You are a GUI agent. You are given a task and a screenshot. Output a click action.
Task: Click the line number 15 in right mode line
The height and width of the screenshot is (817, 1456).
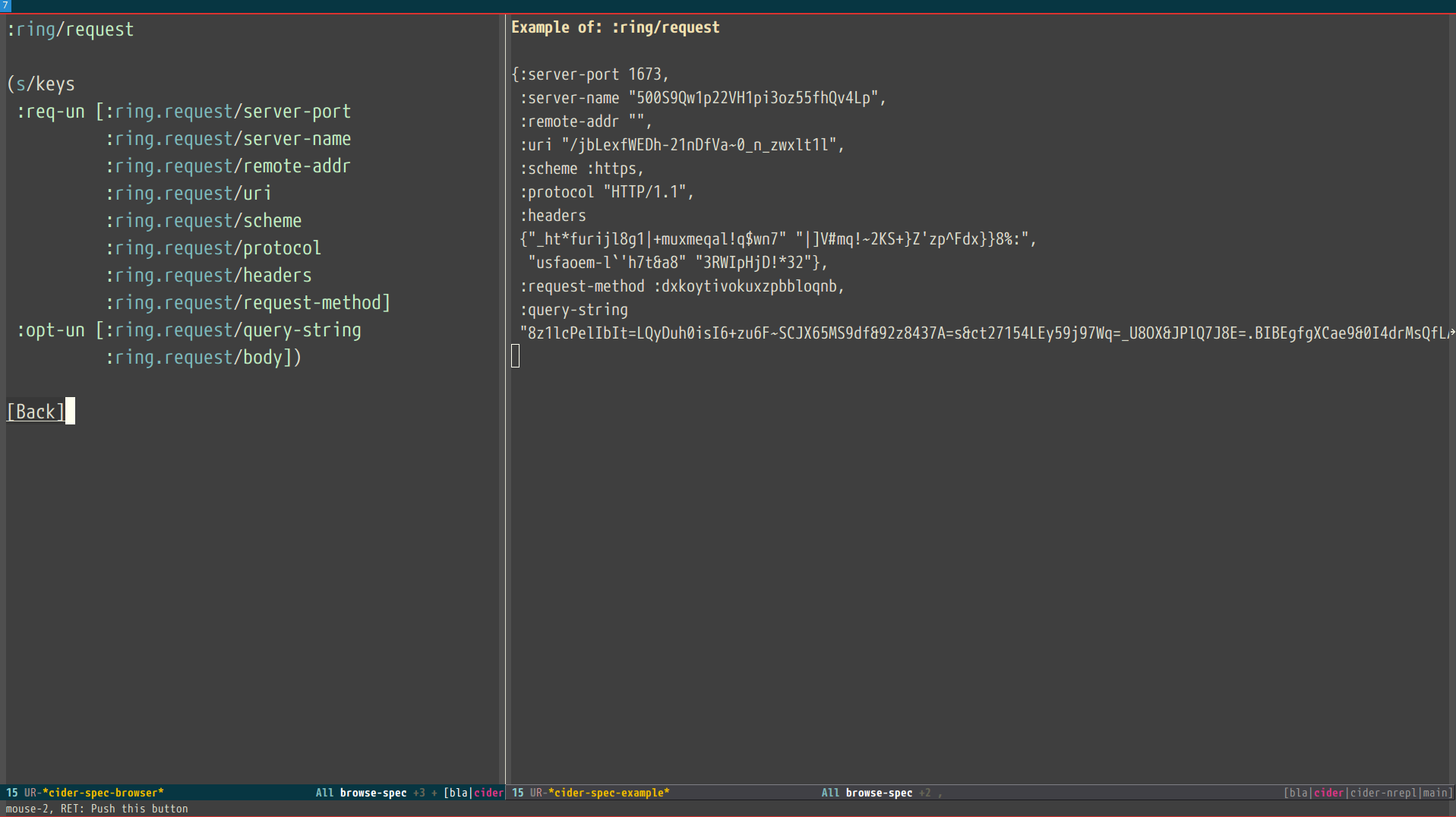pos(519,793)
